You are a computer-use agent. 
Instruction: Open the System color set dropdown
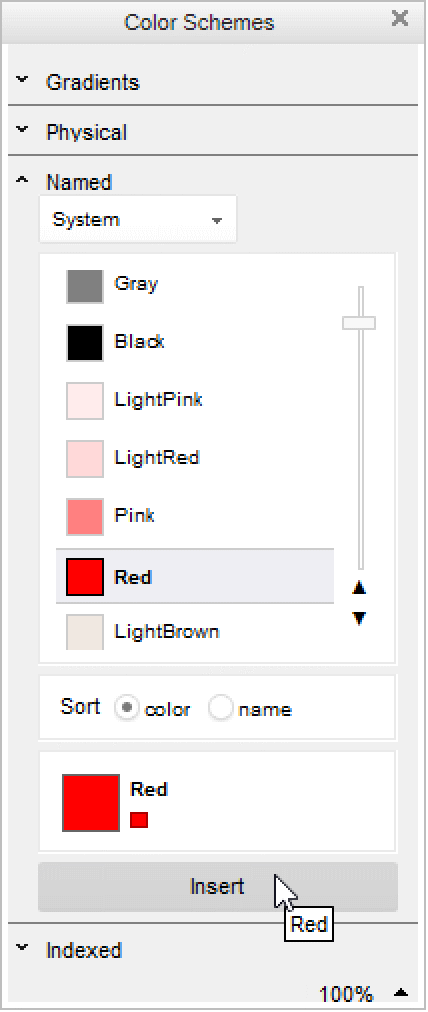(x=138, y=219)
